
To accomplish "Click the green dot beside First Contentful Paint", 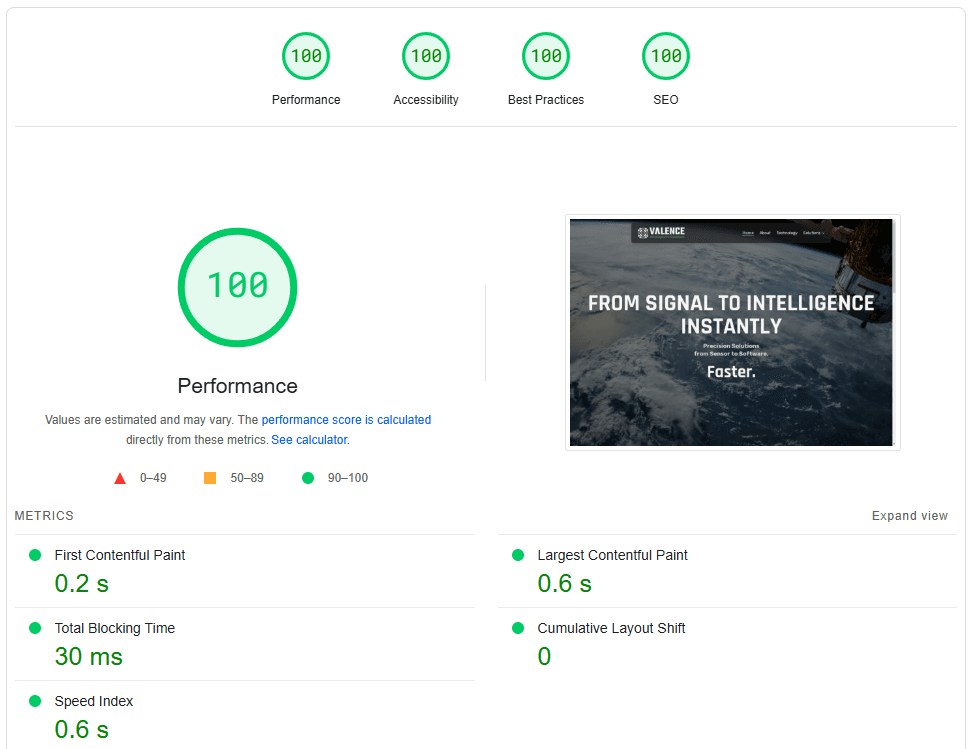I will pos(35,555).
